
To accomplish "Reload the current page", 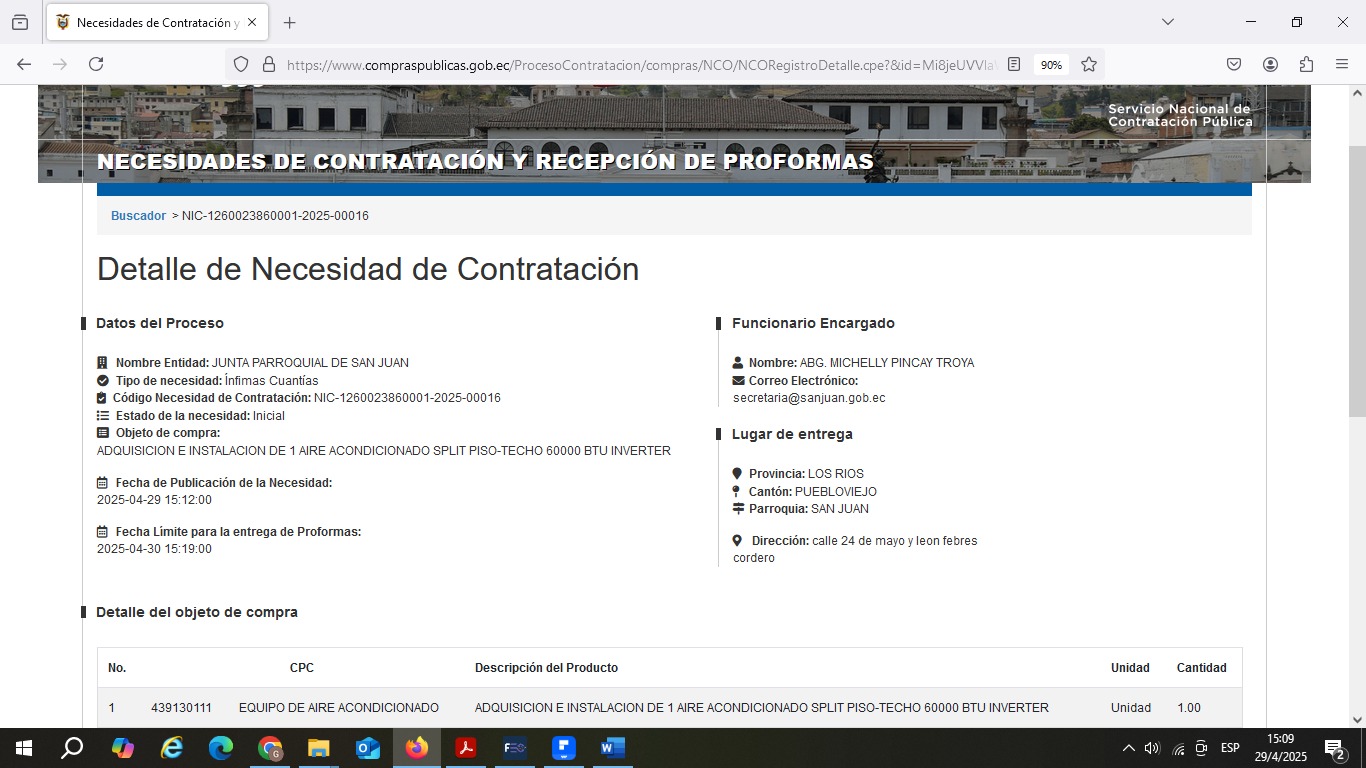I will [x=96, y=64].
